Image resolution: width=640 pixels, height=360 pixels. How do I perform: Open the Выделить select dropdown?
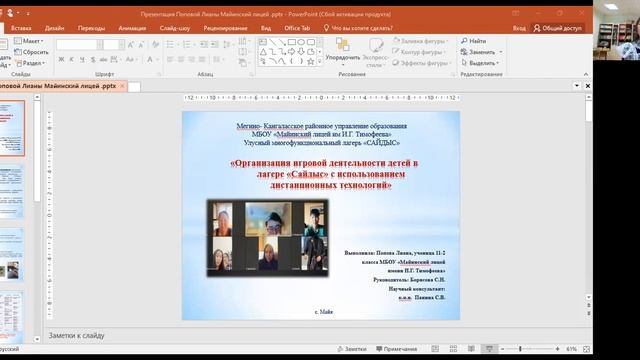(x=480, y=63)
